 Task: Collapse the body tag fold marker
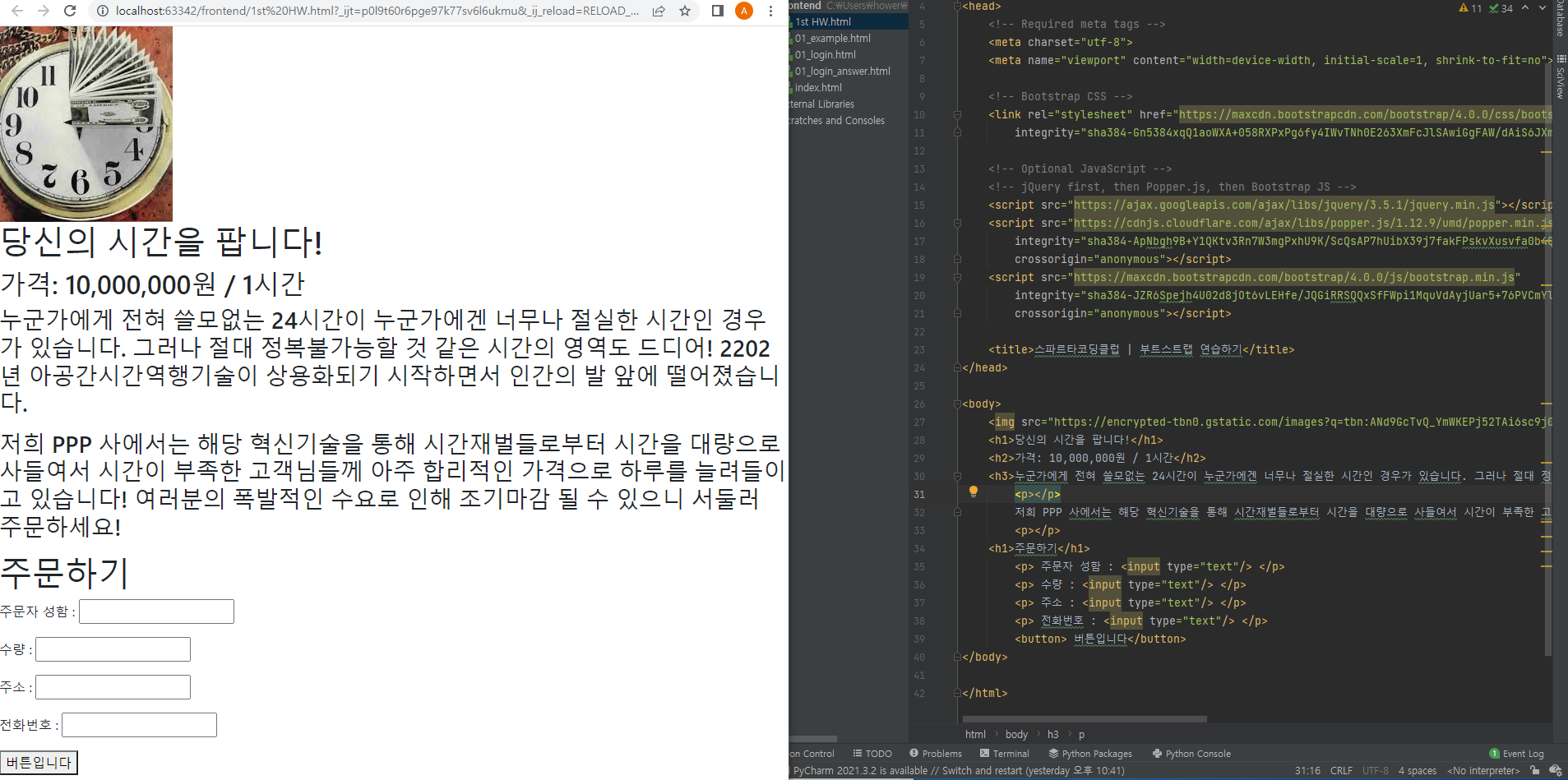pos(957,404)
